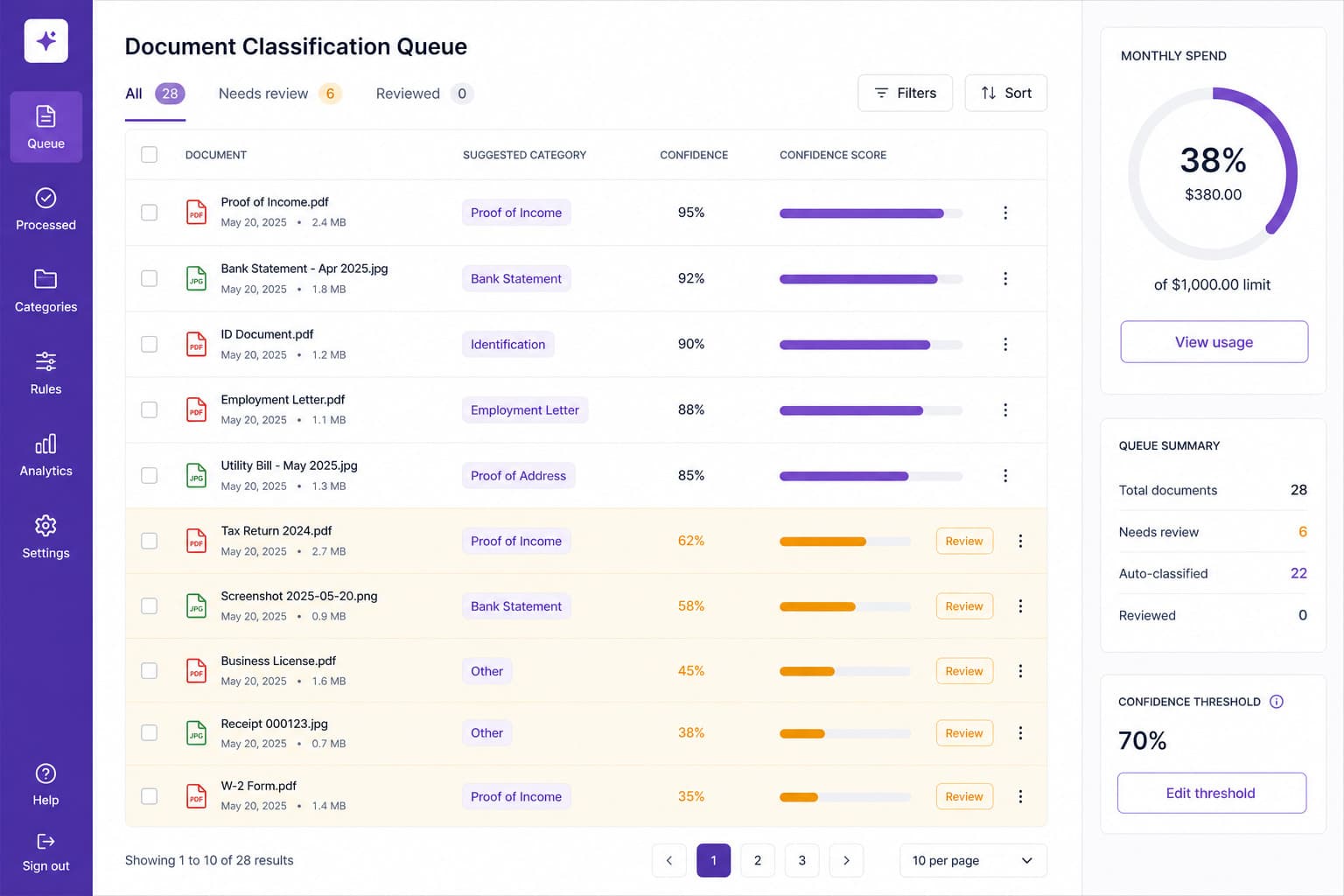Viewport: 1344px width, 896px height.
Task: Click the Sign out icon
Action: click(x=45, y=841)
